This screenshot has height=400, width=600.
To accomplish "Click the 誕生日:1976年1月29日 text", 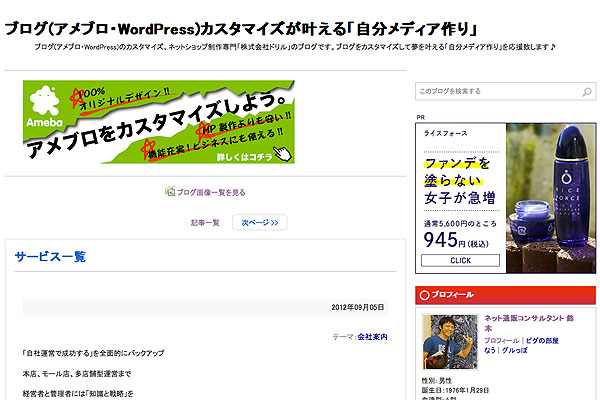I will (x=455, y=390).
